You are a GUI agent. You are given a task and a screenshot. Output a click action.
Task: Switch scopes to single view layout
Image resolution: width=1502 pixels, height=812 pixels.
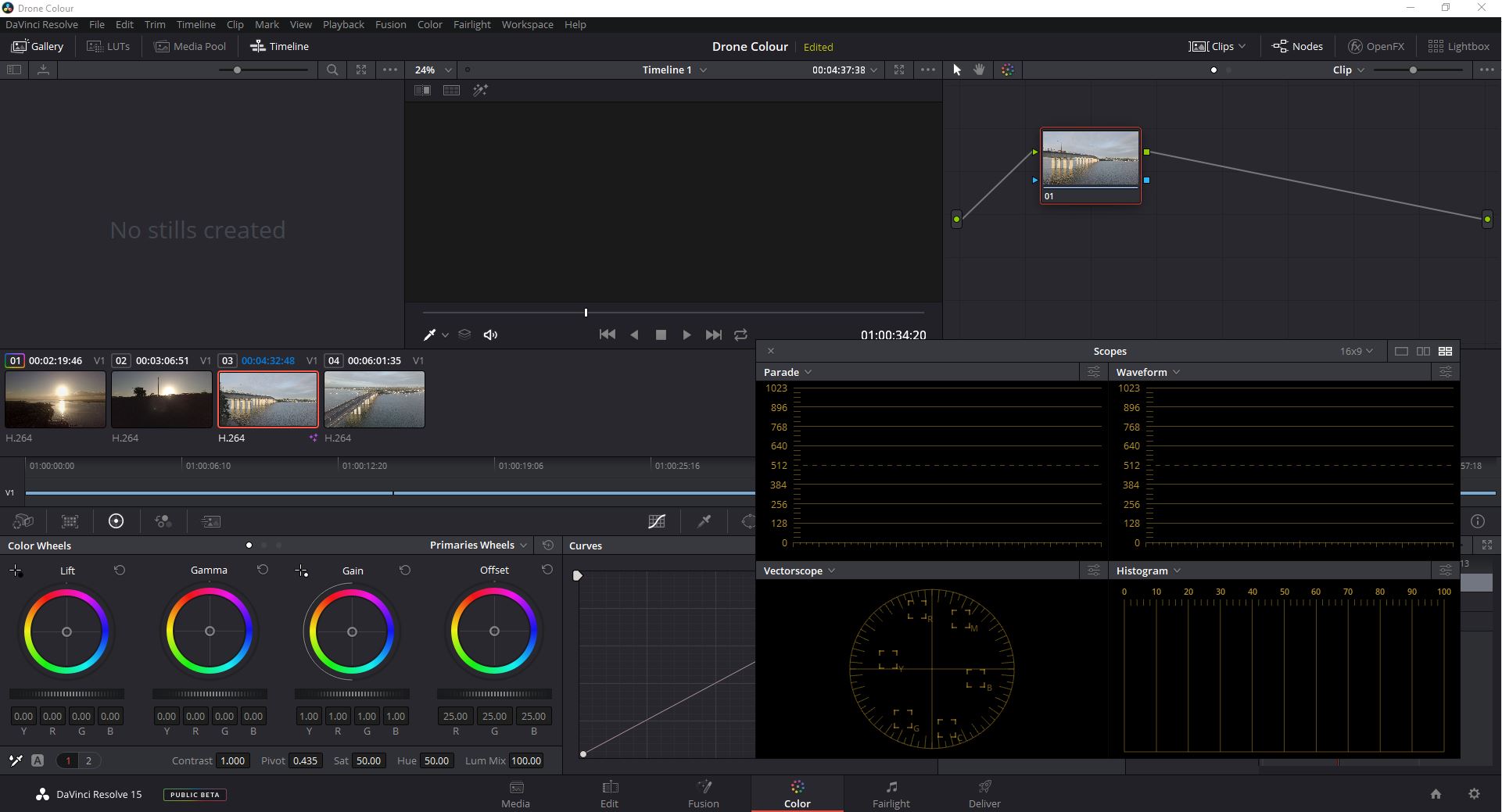point(1401,352)
